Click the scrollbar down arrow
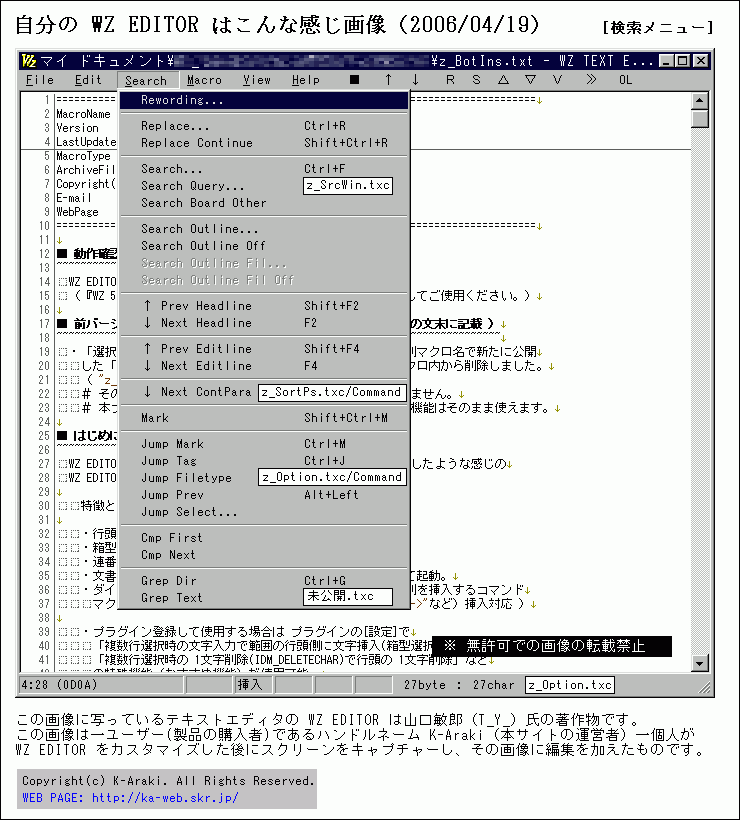This screenshot has width=740, height=820. 699,663
